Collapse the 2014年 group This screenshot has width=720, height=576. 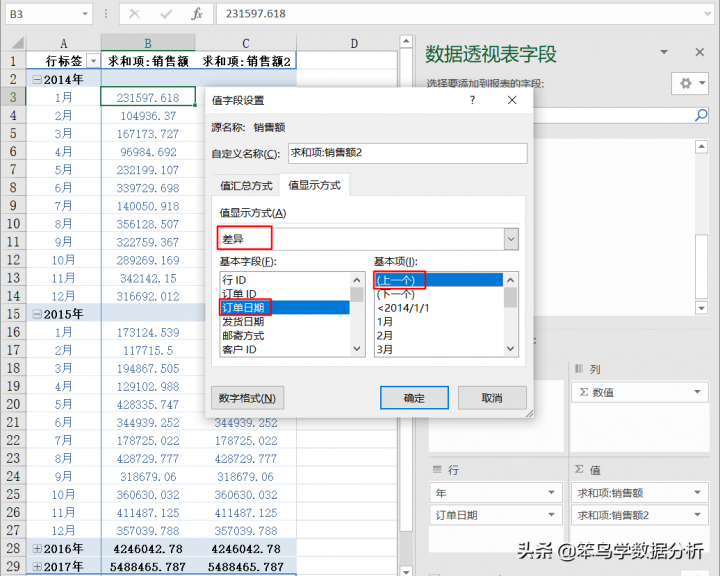point(37,79)
